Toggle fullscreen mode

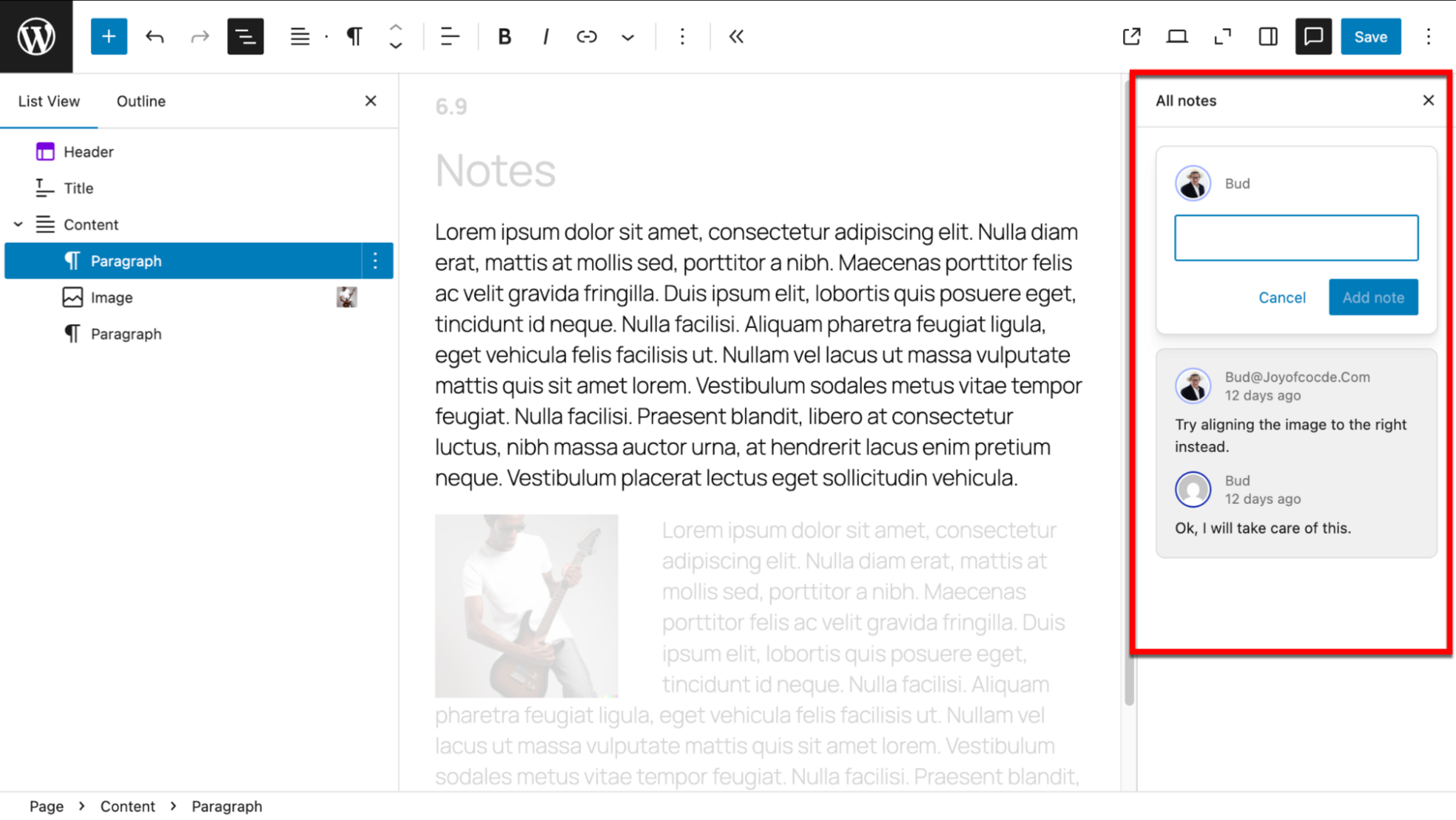click(1222, 36)
